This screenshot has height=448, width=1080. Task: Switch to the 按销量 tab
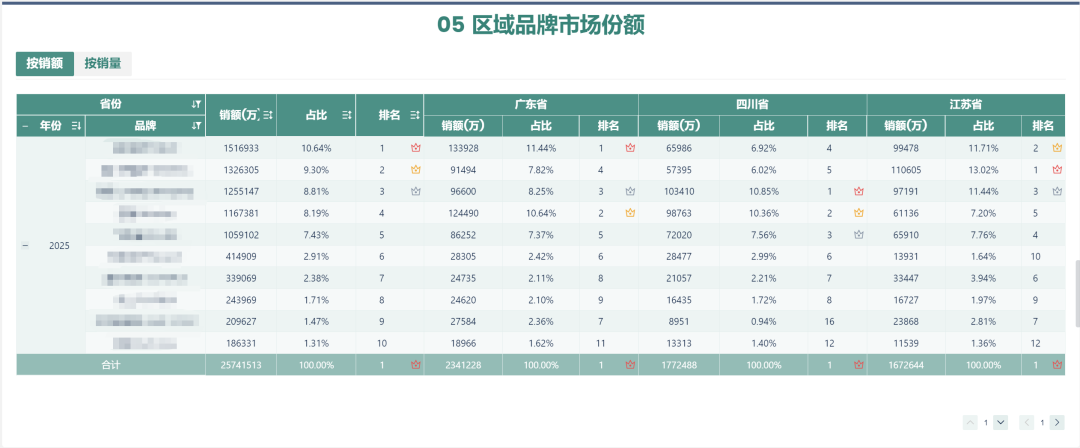(x=103, y=63)
